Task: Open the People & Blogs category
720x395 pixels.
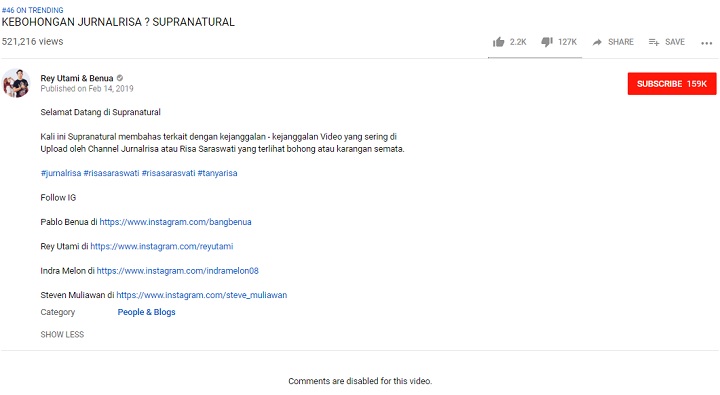Action: click(146, 312)
